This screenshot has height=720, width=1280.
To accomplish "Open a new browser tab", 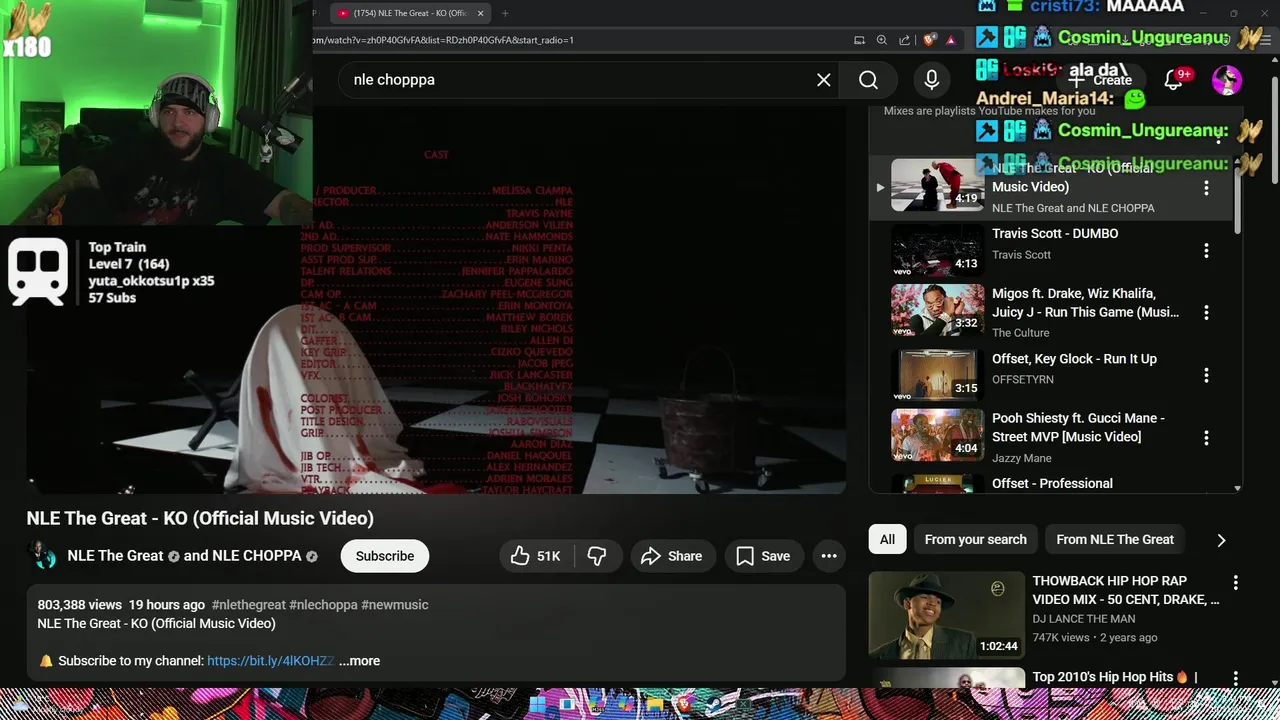I will point(505,13).
